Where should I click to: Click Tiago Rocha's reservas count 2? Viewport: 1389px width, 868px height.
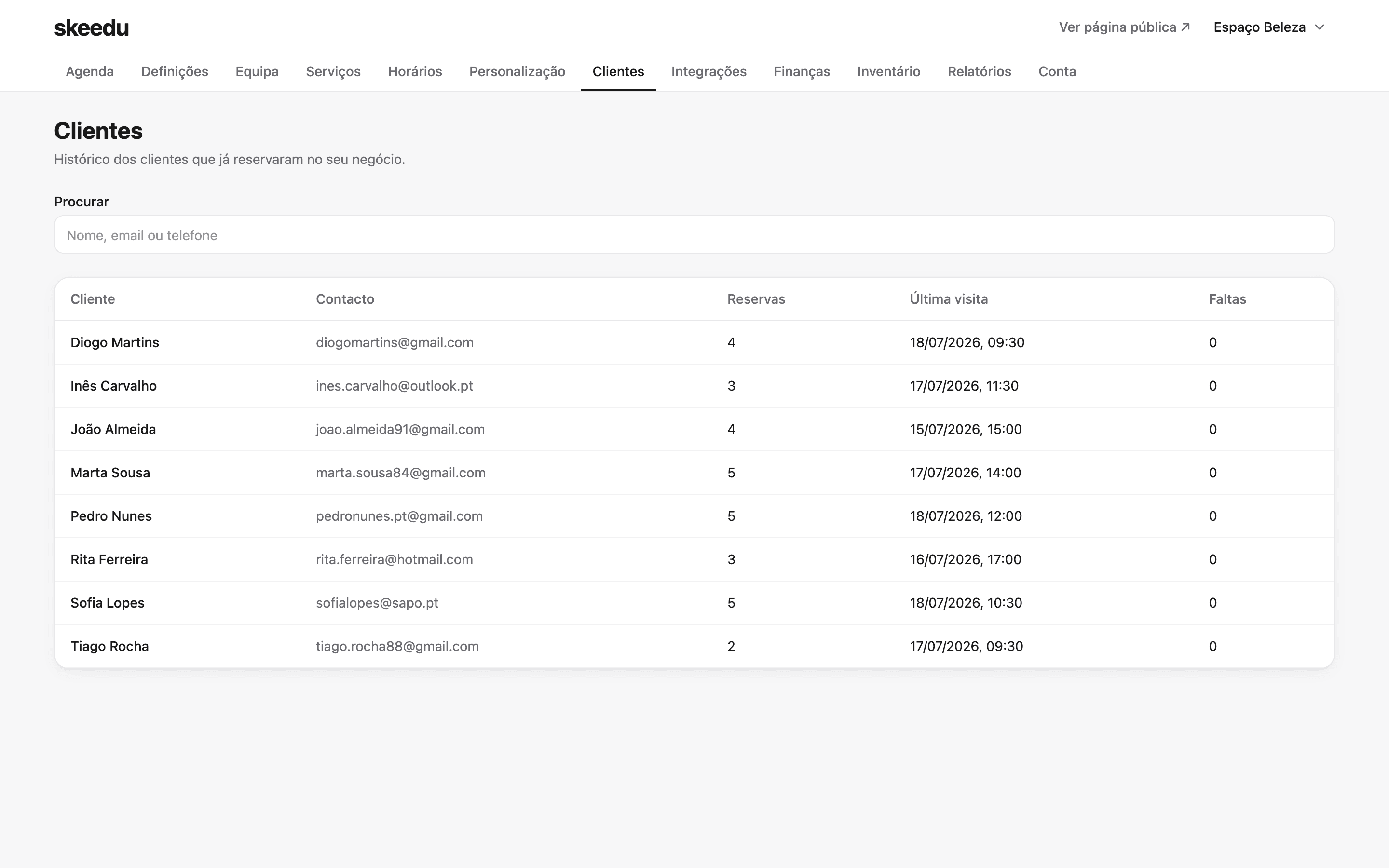point(731,646)
